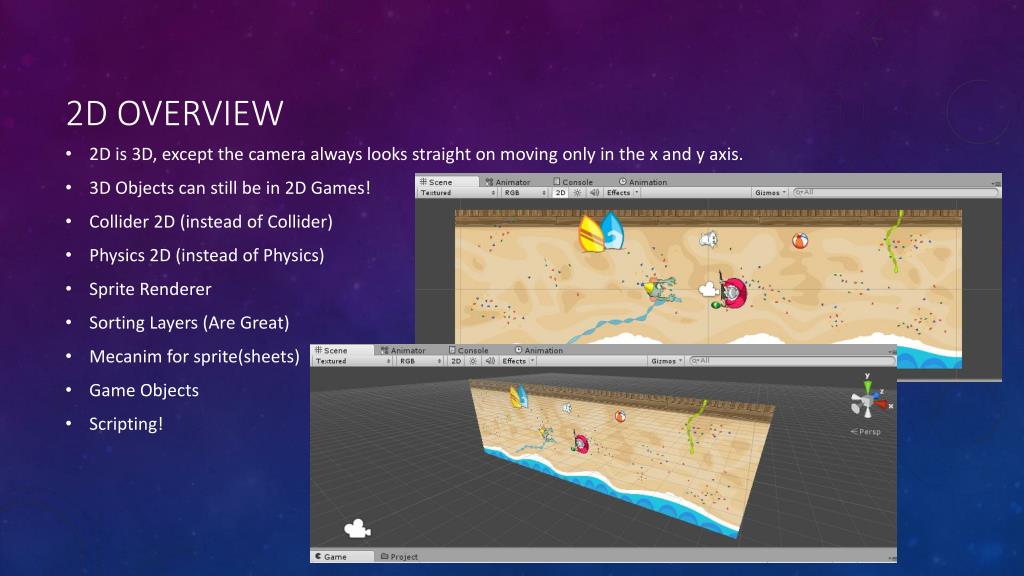1024x576 pixels.
Task: Open Effects dropdown arrow in lower Scene view
Action: click(532, 361)
